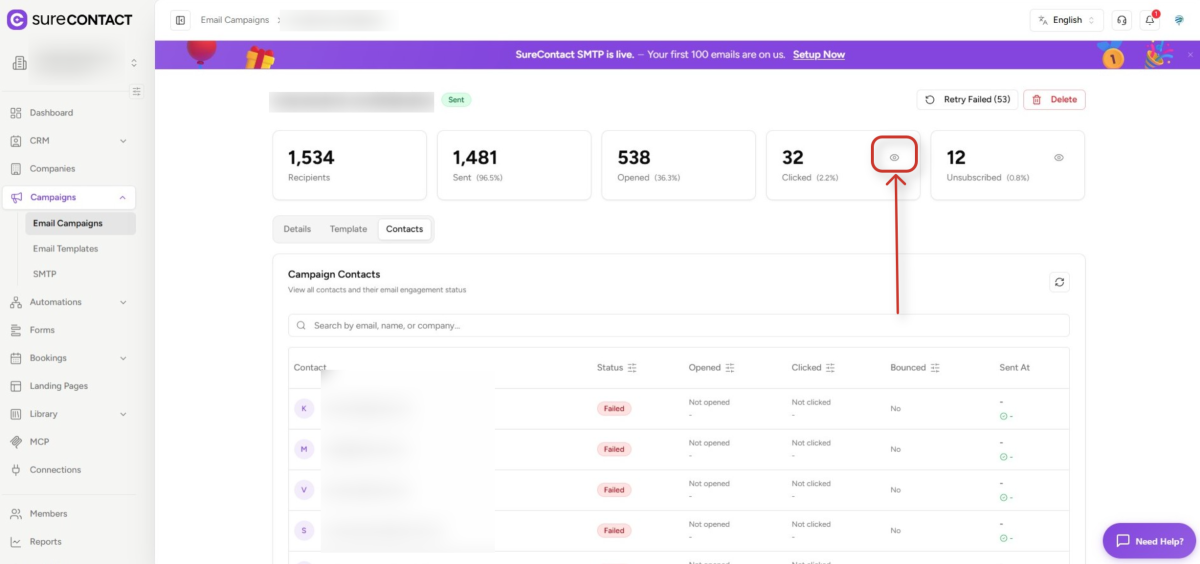Open Companies from the sidebar icon
The image size is (1200, 564).
pyautogui.click(x=16, y=169)
